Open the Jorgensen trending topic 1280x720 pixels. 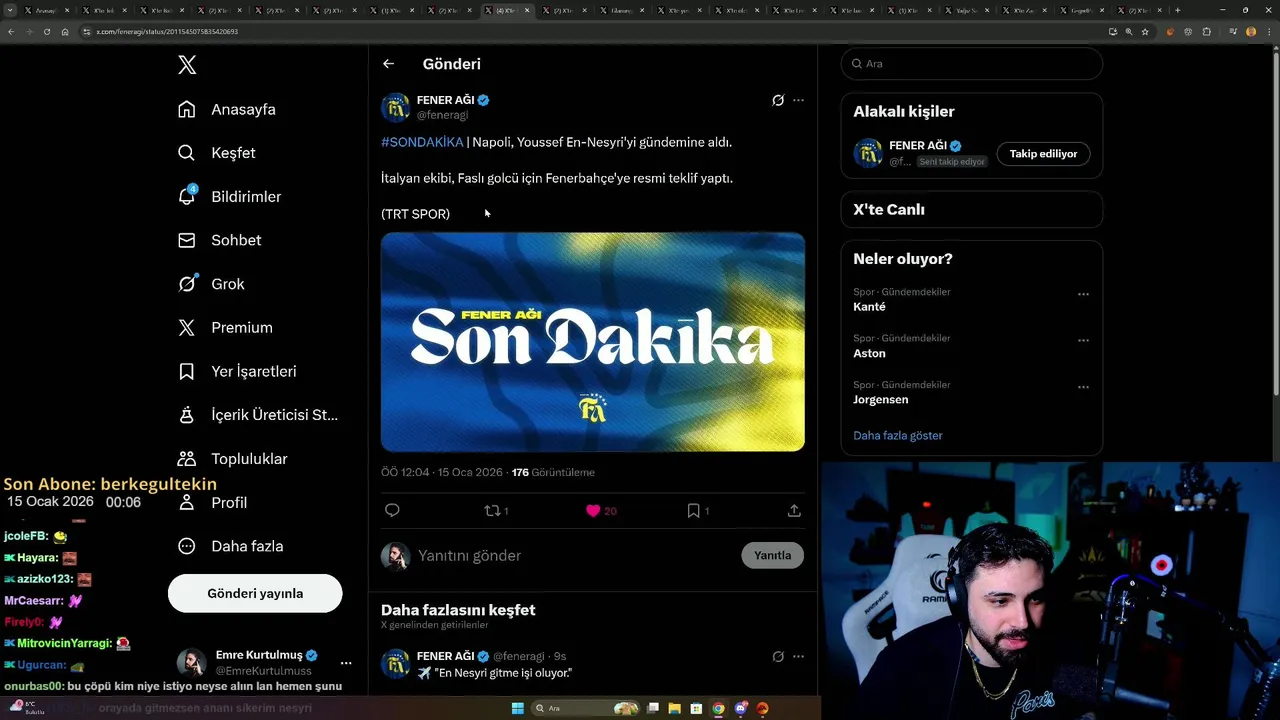pos(881,399)
